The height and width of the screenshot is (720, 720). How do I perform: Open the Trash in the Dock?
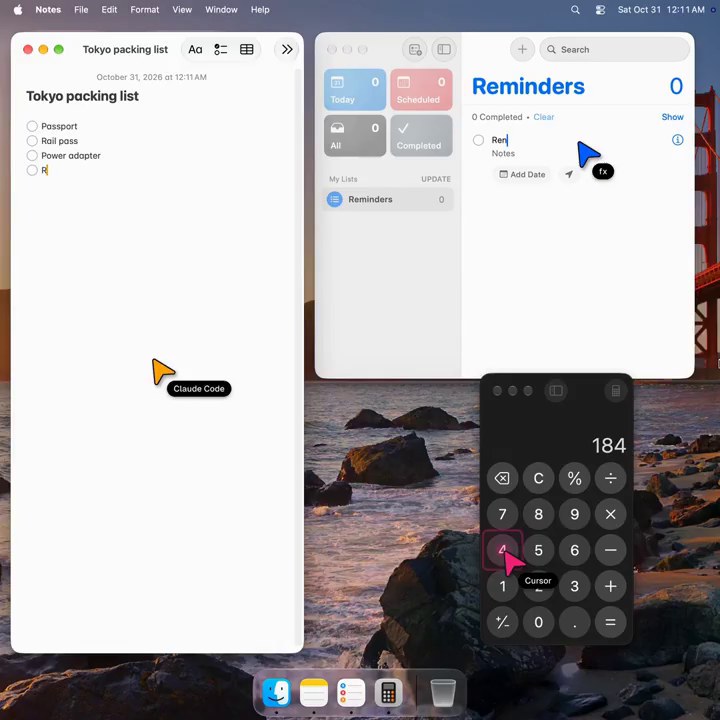click(x=443, y=693)
